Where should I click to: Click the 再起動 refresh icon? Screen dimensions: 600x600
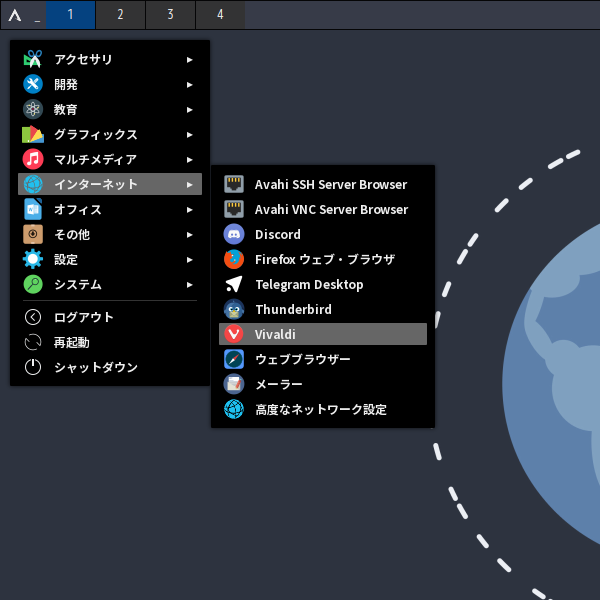(33, 342)
